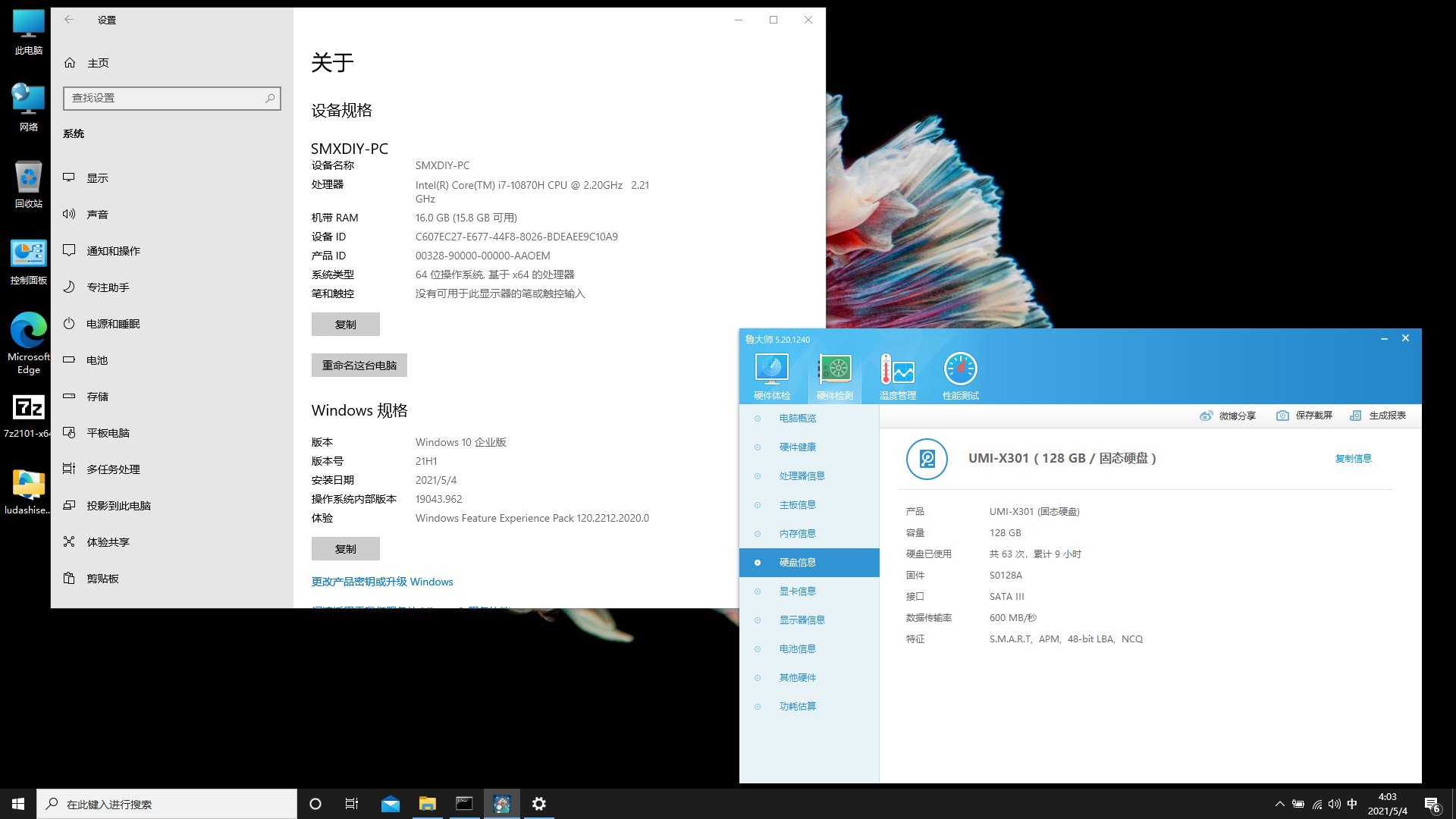The image size is (1456, 819).
Task: Copy device specs with 复制 button
Action: coord(346,325)
